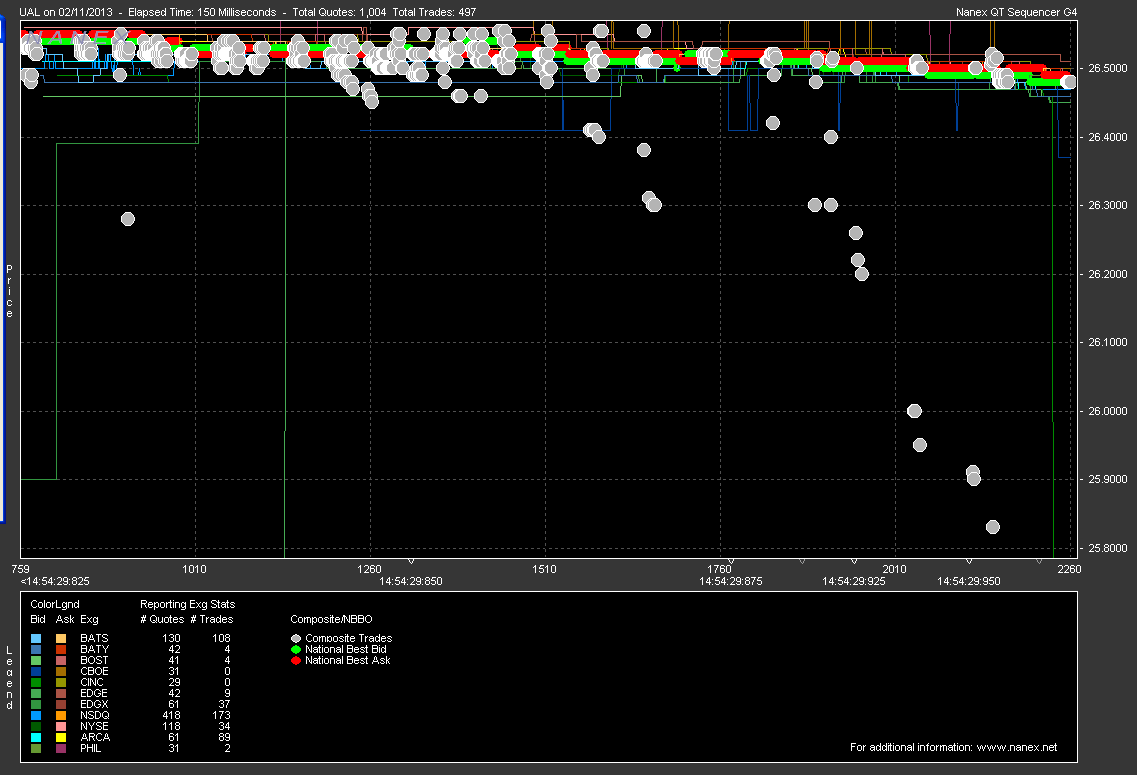Screen dimensions: 1137x775
Task: Click the ARCA ask yellow swatch
Action: click(x=61, y=737)
